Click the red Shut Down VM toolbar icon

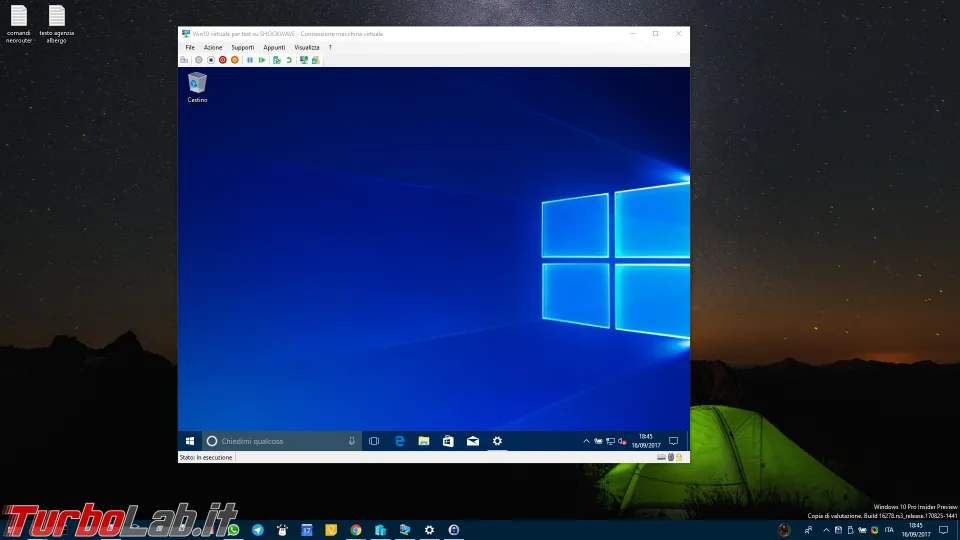(x=222, y=60)
